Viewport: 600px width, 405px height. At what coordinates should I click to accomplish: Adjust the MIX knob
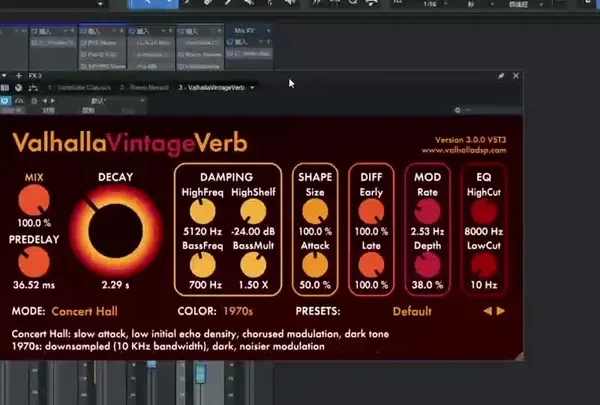click(x=33, y=204)
